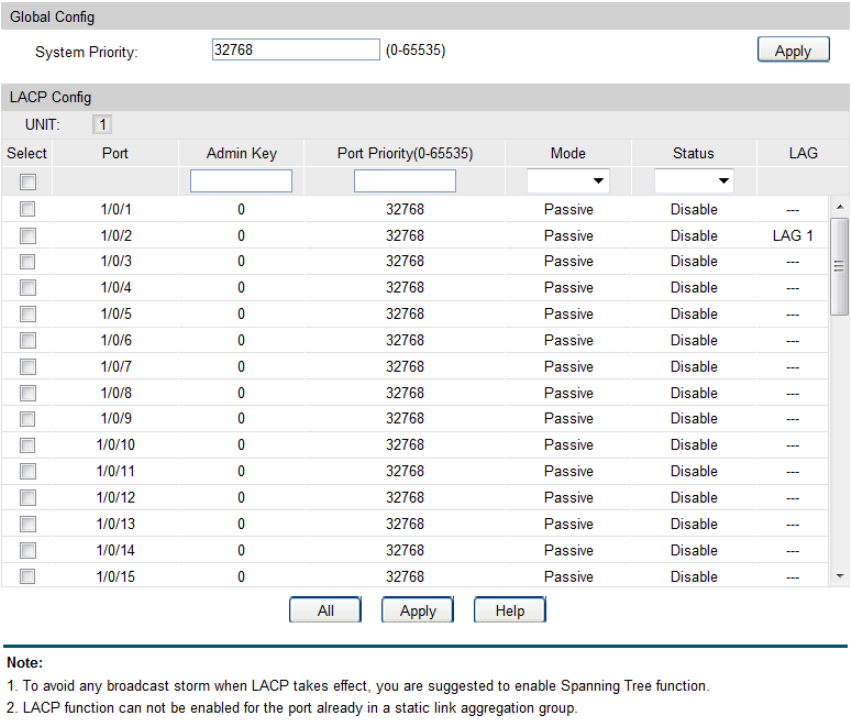Check the box for port 1/0/15
The width and height of the screenshot is (851, 726).
coord(28,576)
